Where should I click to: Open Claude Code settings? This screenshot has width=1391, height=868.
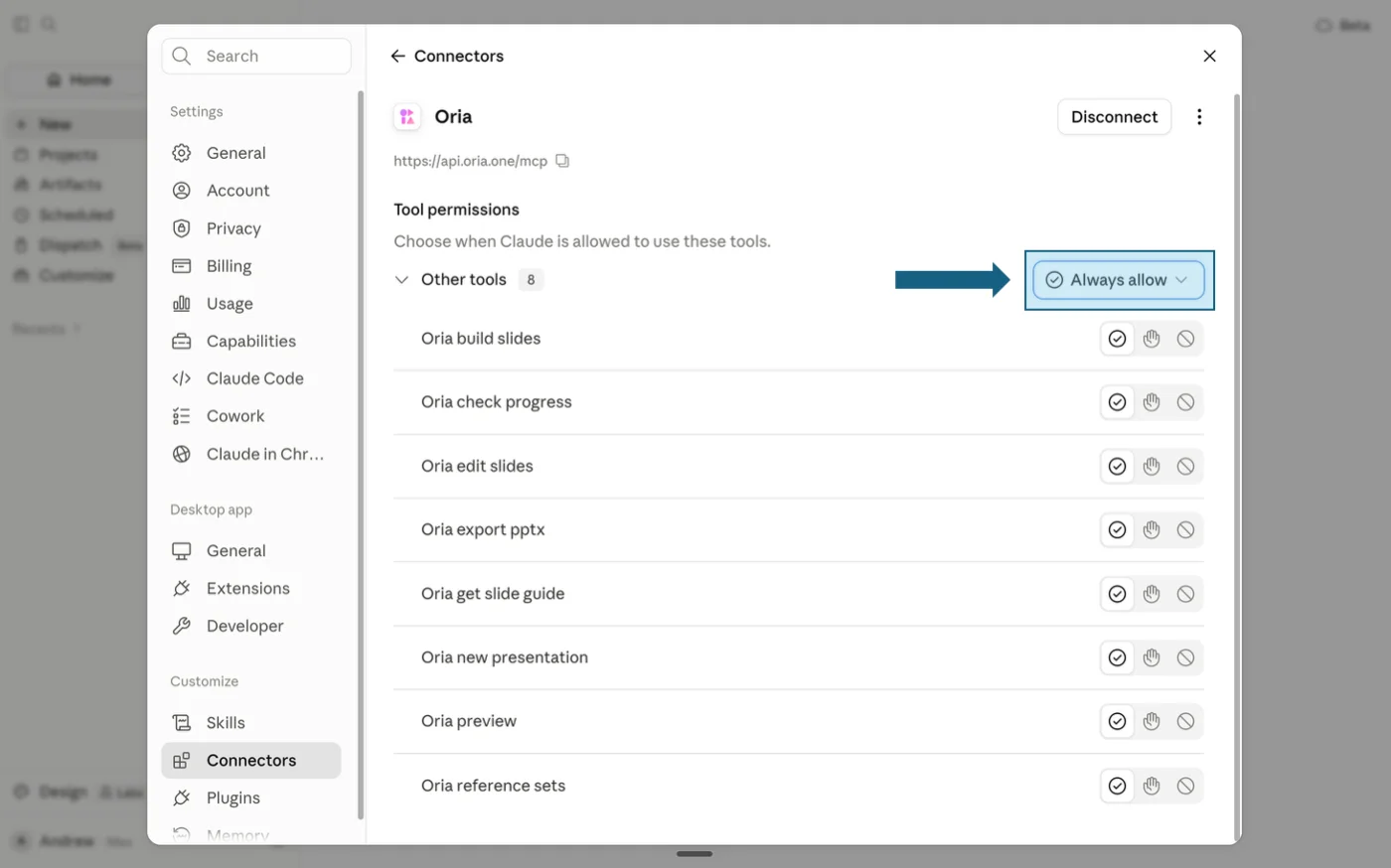[251, 378]
